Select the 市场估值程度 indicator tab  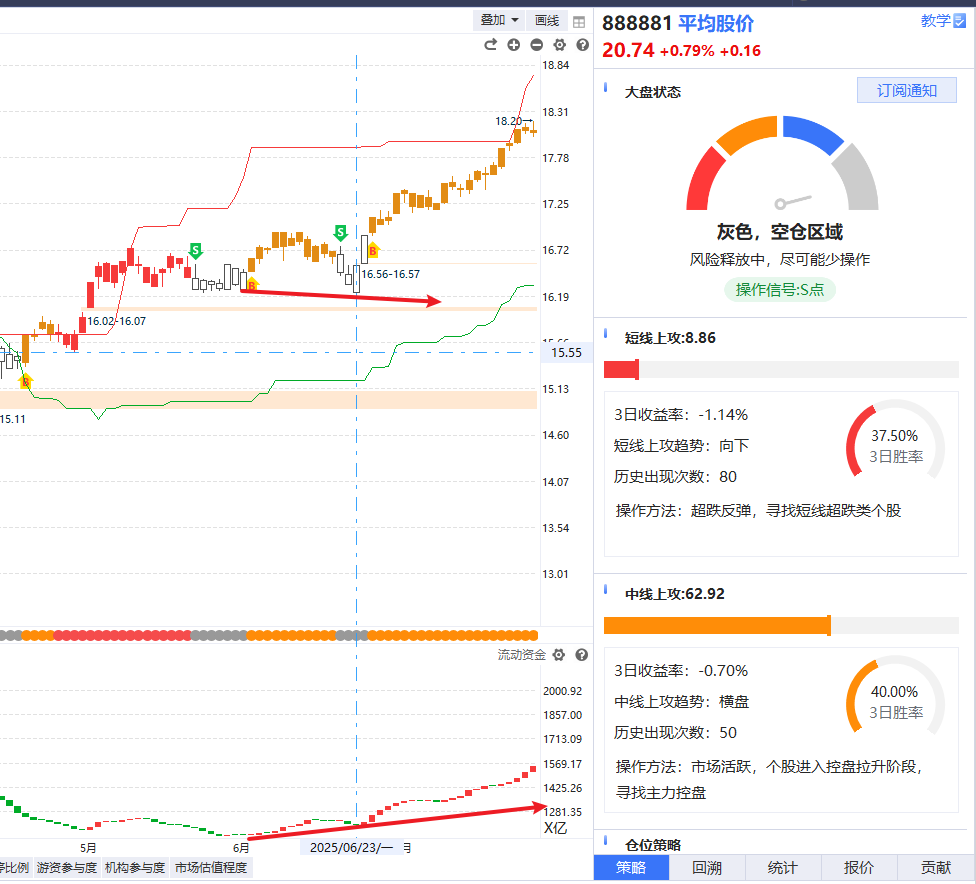click(x=211, y=867)
